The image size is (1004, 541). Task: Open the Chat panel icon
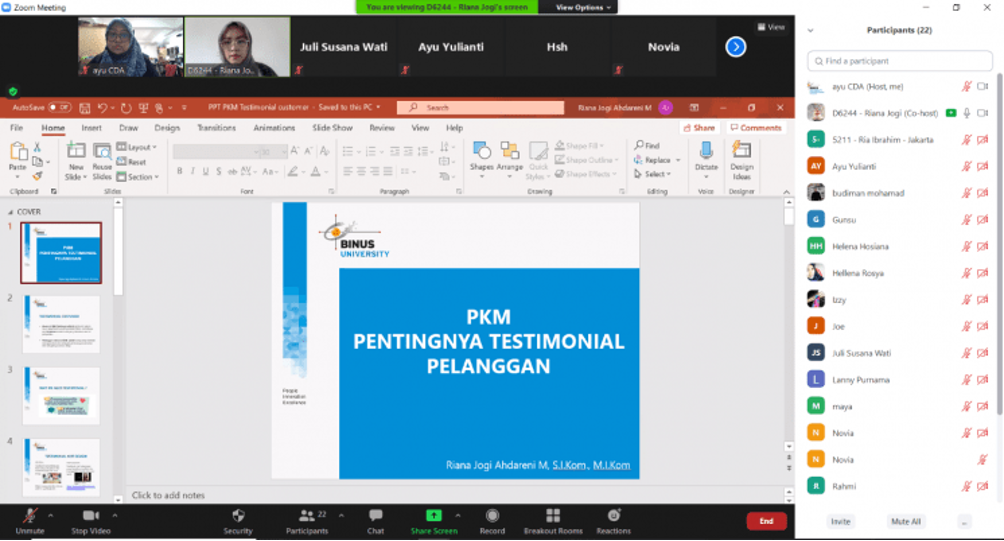[x=375, y=516]
